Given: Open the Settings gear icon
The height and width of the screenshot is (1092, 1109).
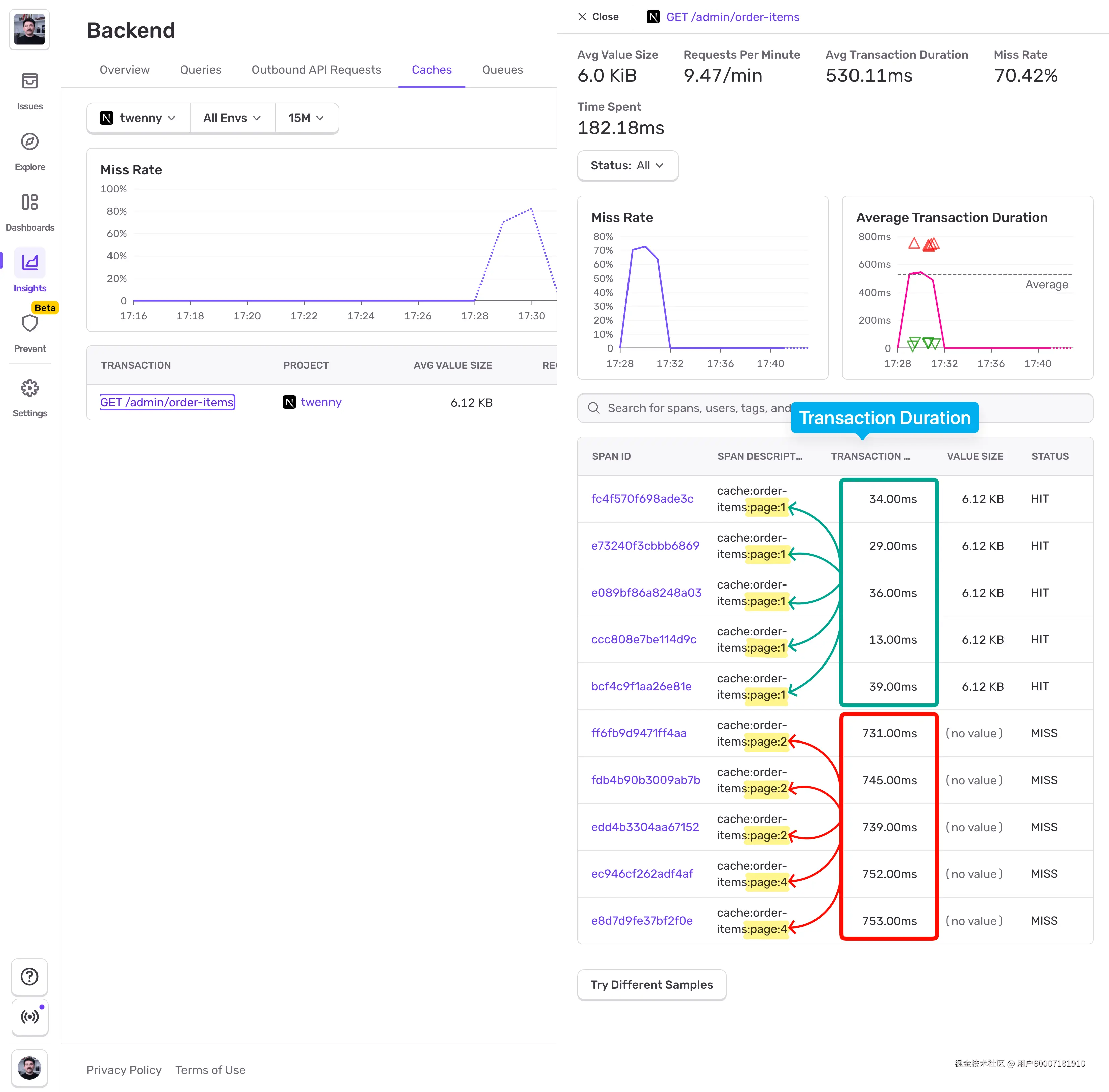Looking at the screenshot, I should [30, 388].
